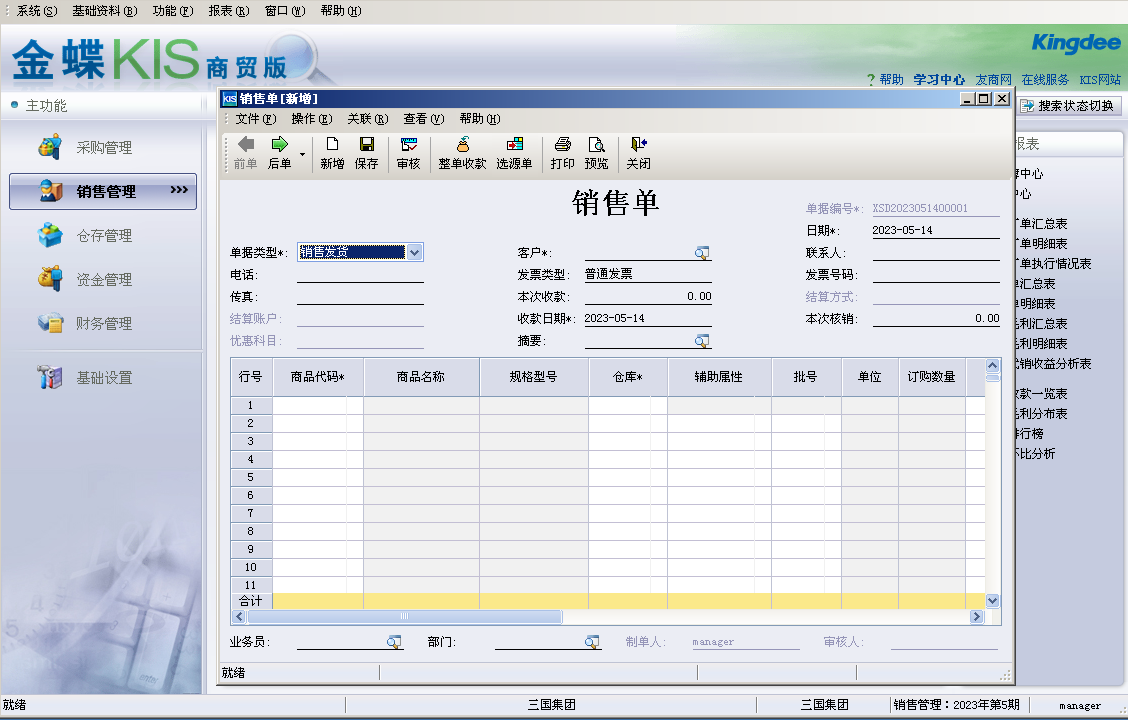
Task: Click the 订购数量 column header
Action: [x=932, y=376]
